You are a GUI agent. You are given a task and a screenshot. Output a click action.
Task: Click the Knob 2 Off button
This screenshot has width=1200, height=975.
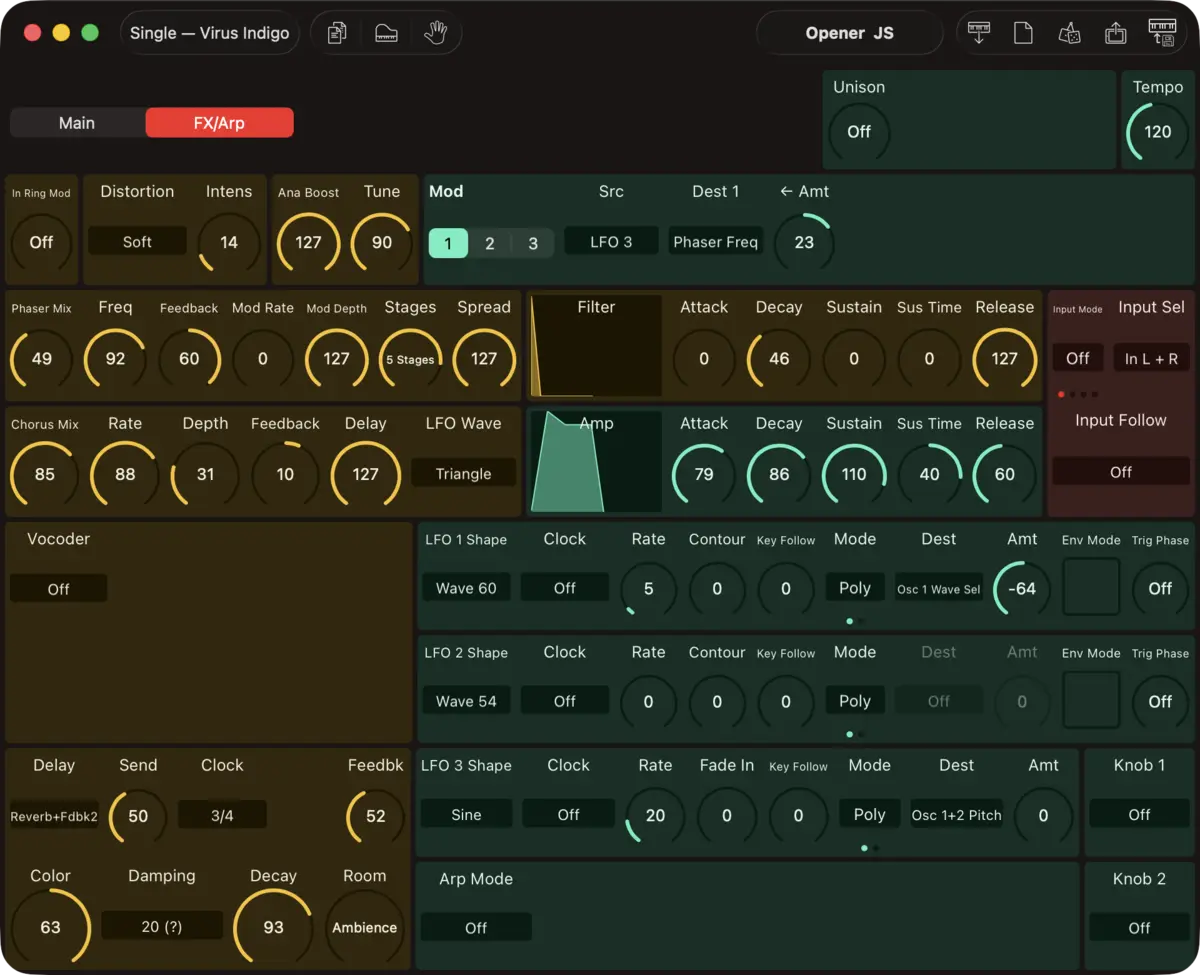click(1140, 927)
